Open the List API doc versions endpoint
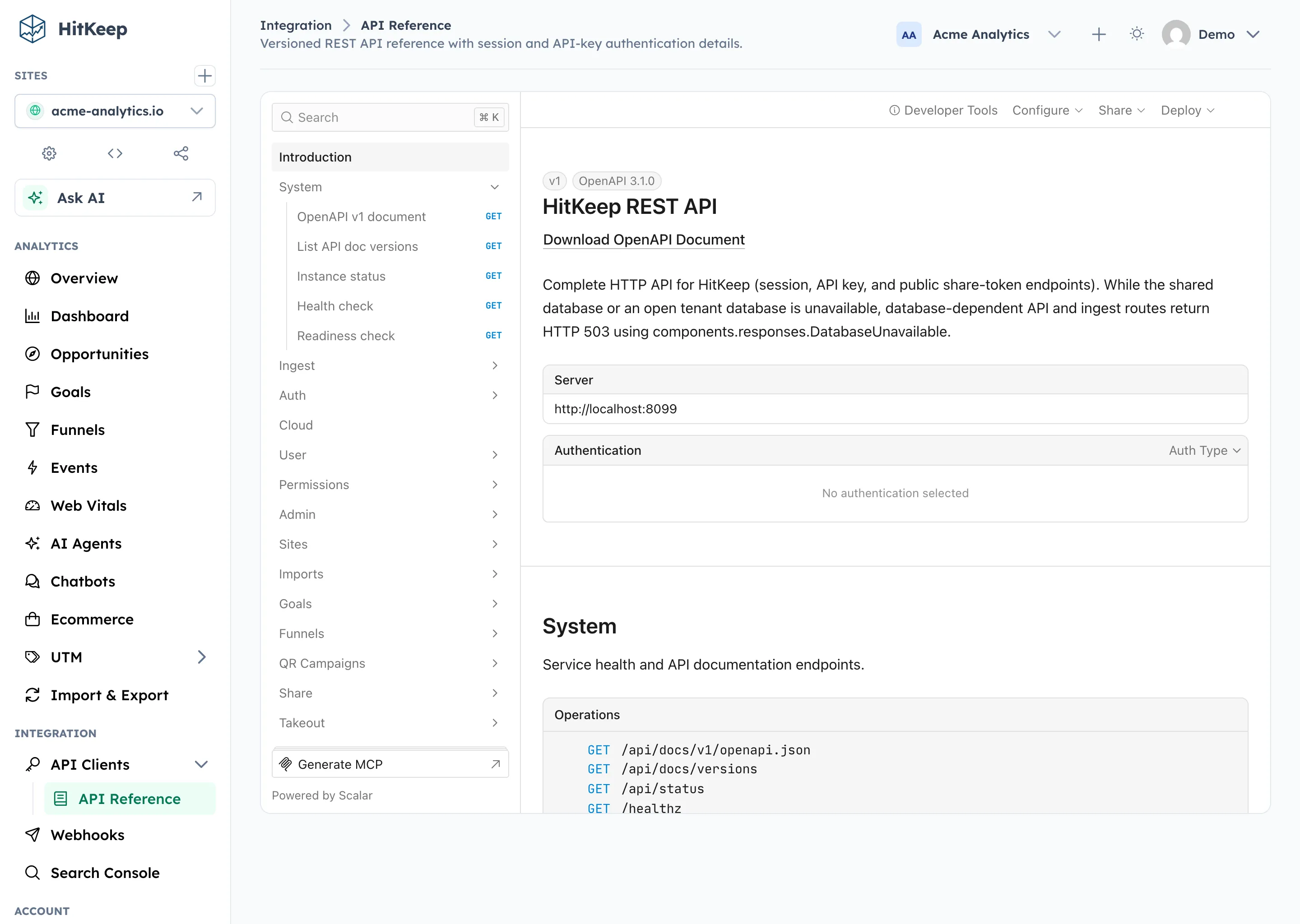Image resolution: width=1300 pixels, height=924 pixels. pos(399,246)
